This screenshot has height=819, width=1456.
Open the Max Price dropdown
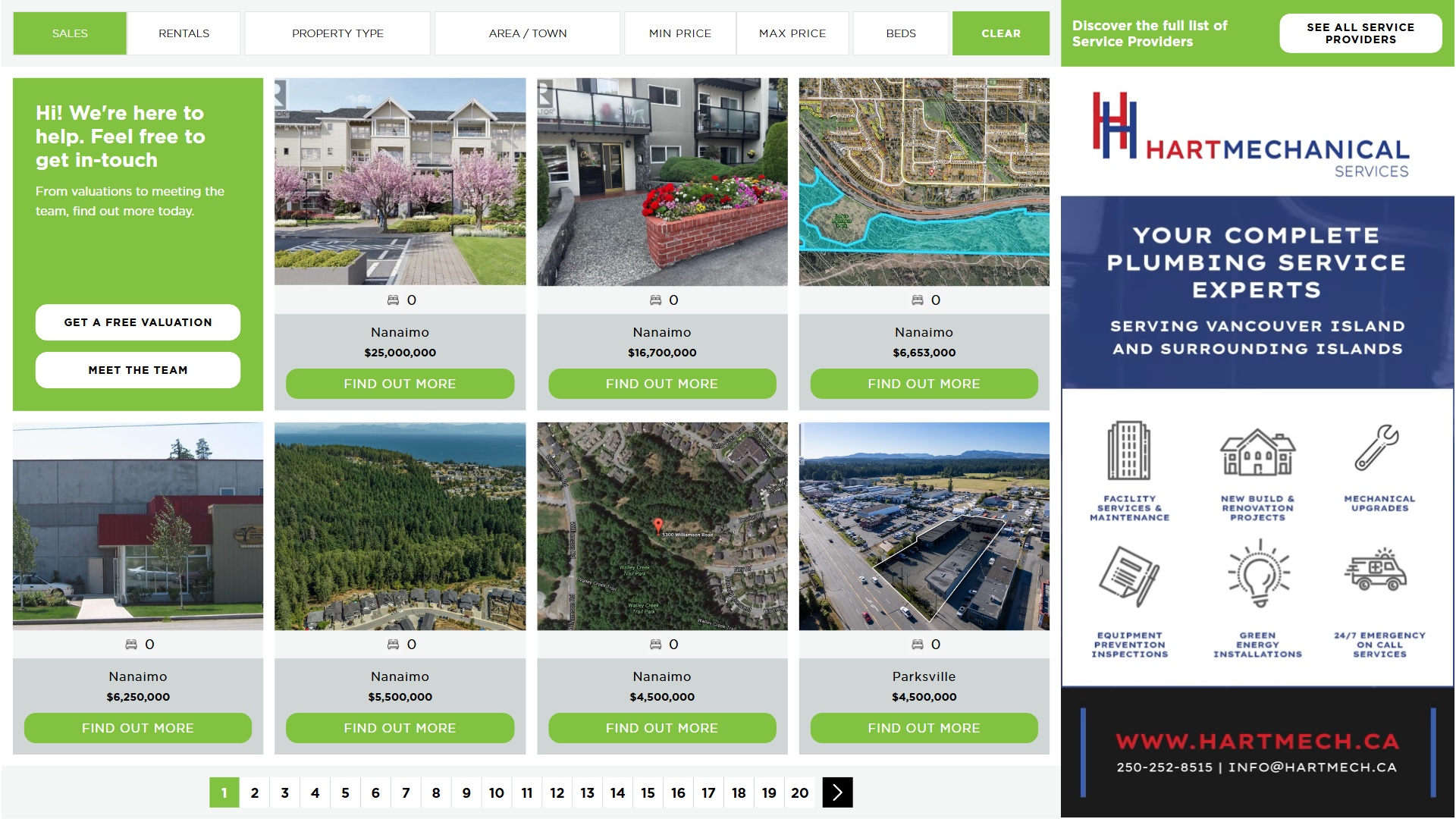pos(792,33)
